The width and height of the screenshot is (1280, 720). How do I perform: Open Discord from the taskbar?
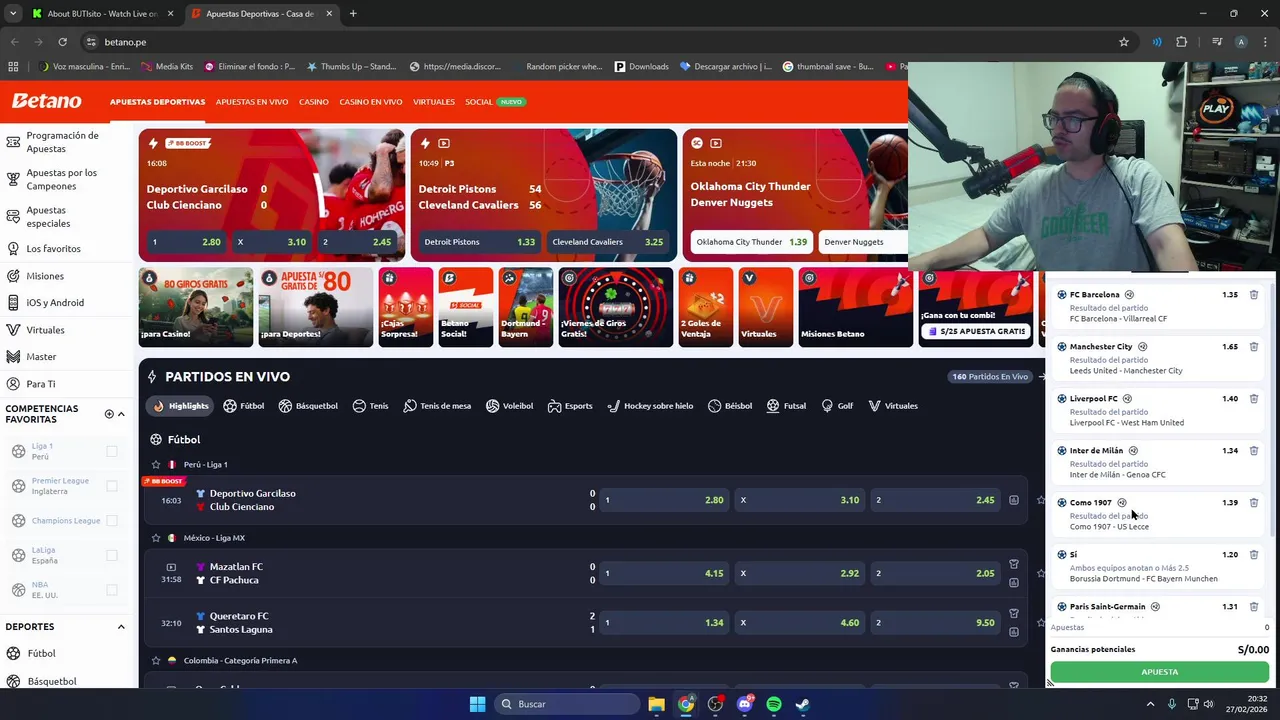click(745, 704)
